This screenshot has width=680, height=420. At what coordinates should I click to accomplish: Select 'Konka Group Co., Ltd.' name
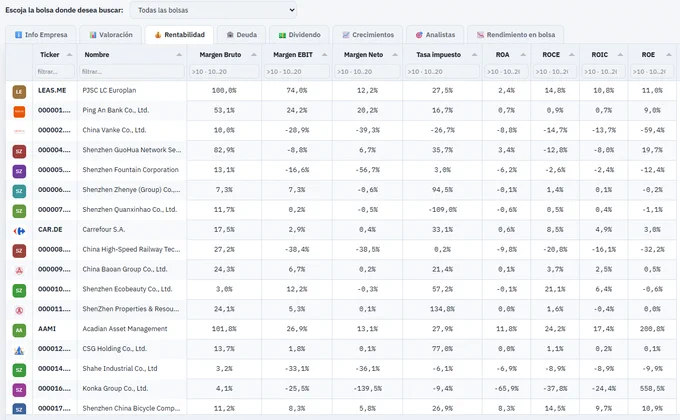point(115,388)
